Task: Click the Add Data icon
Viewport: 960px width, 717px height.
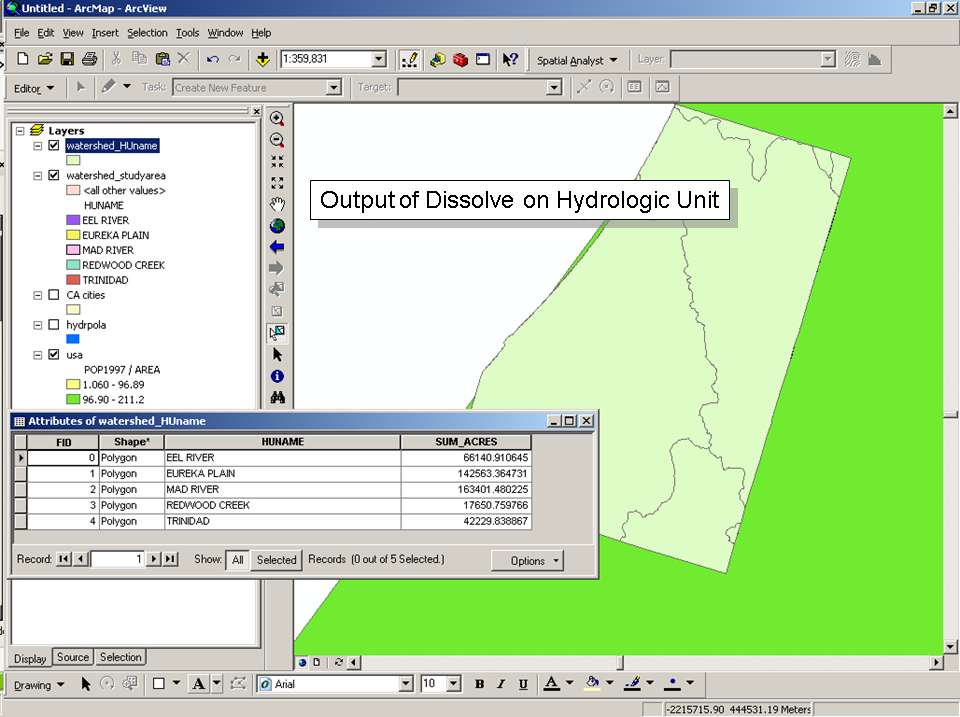Action: [263, 59]
